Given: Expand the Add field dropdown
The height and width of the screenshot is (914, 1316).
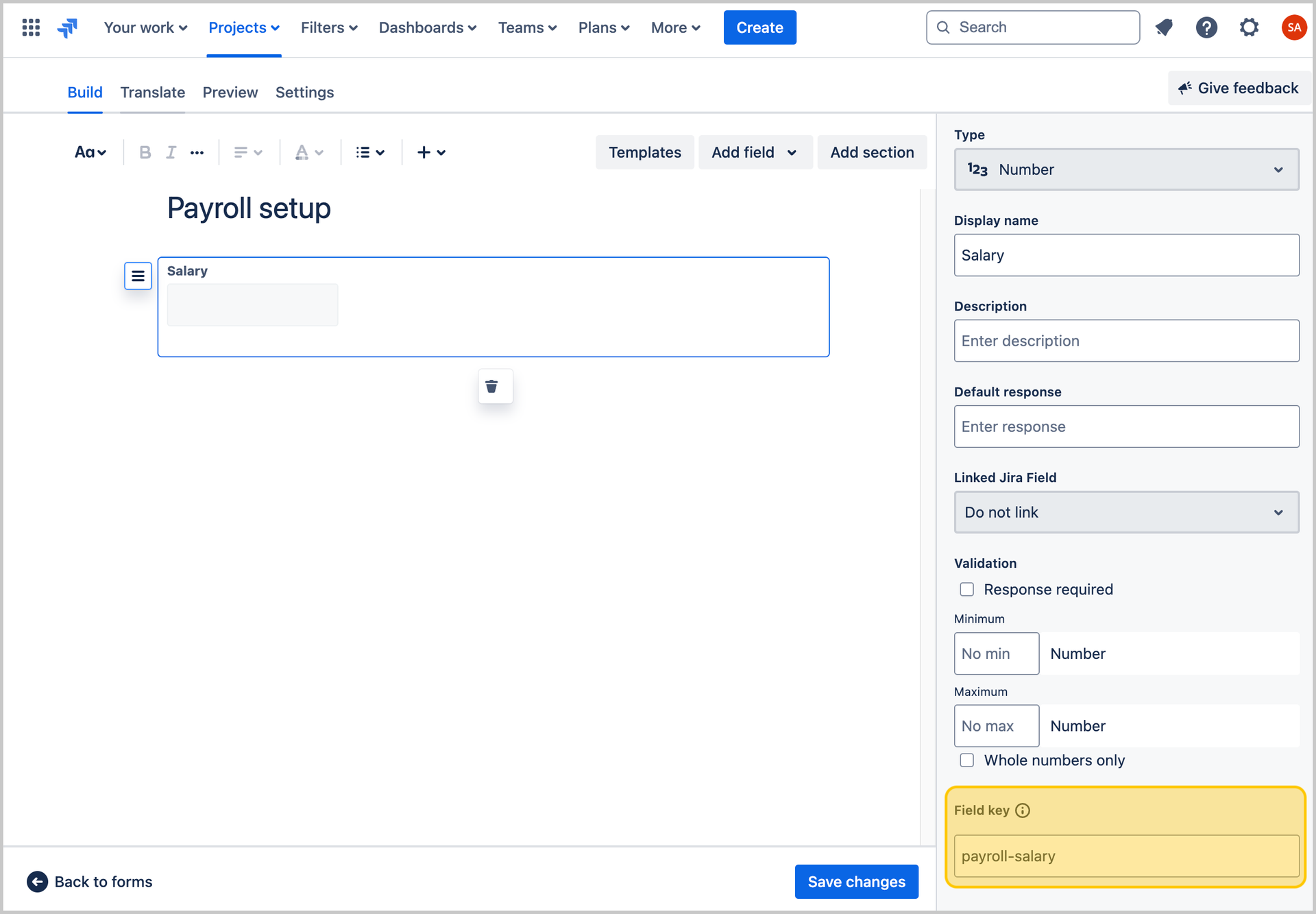Looking at the screenshot, I should pyautogui.click(x=755, y=152).
